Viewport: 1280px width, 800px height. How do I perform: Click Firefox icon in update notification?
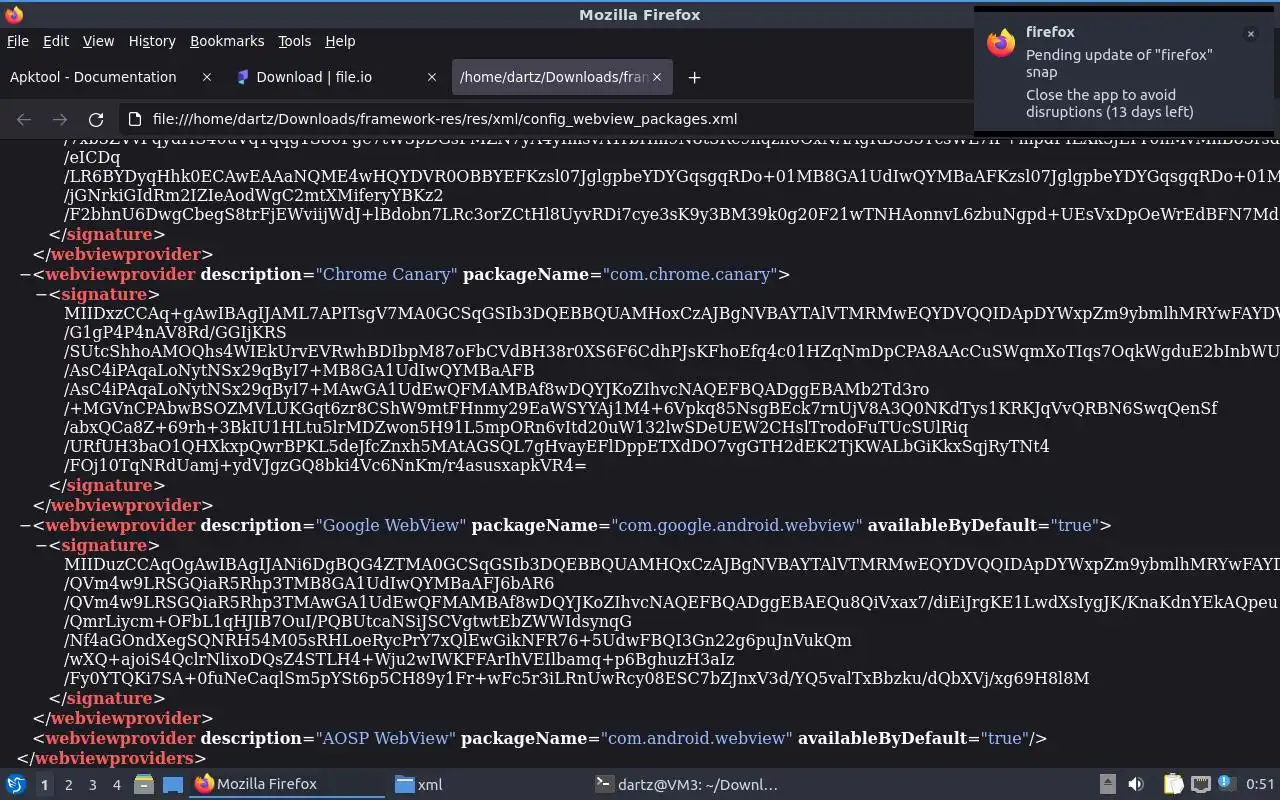1001,42
